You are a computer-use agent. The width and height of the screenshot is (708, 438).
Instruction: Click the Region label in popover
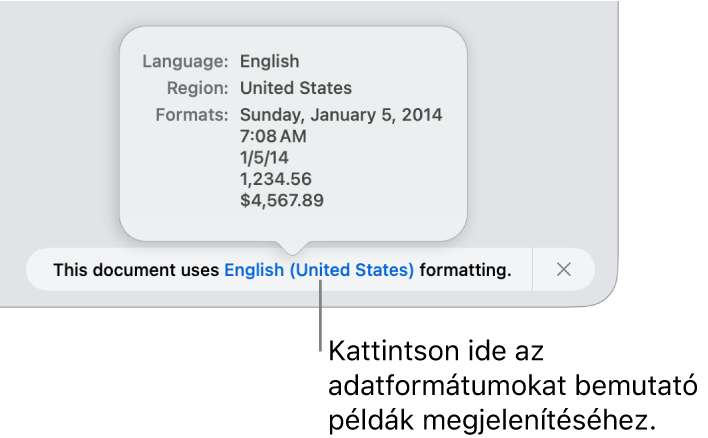click(x=195, y=88)
